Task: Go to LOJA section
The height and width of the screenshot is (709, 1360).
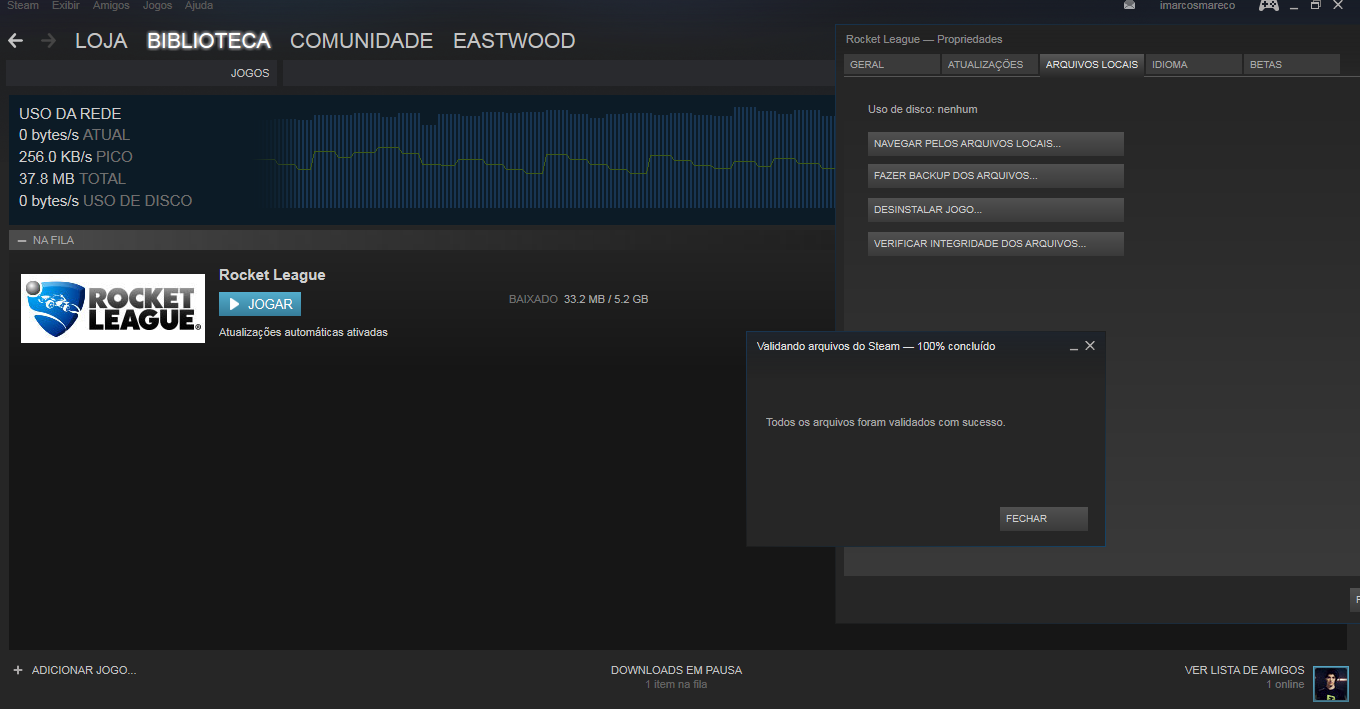Action: pyautogui.click(x=101, y=41)
